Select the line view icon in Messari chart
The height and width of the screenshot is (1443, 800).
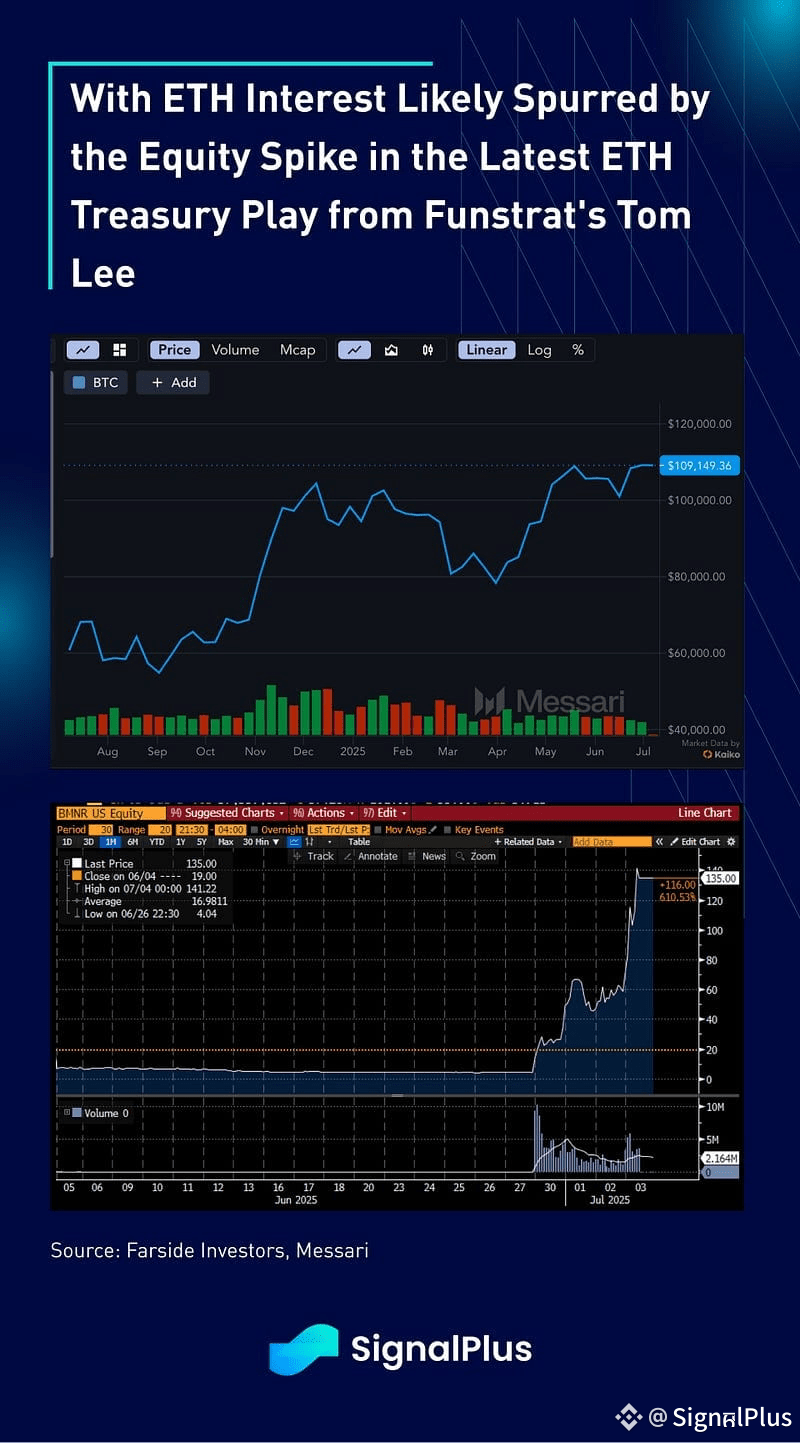(x=82, y=350)
